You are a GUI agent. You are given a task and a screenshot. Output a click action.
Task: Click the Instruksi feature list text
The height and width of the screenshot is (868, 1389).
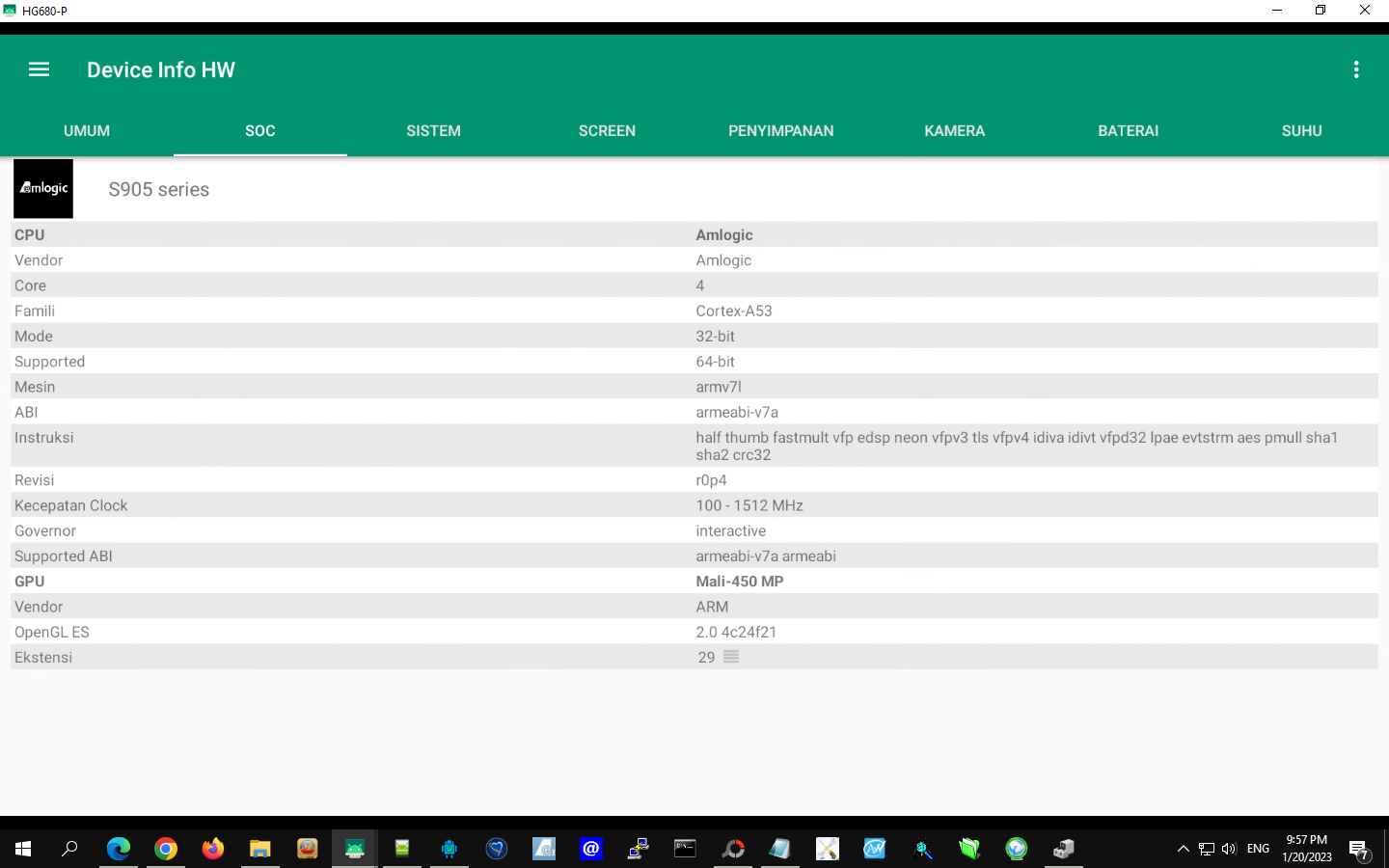[1017, 446]
